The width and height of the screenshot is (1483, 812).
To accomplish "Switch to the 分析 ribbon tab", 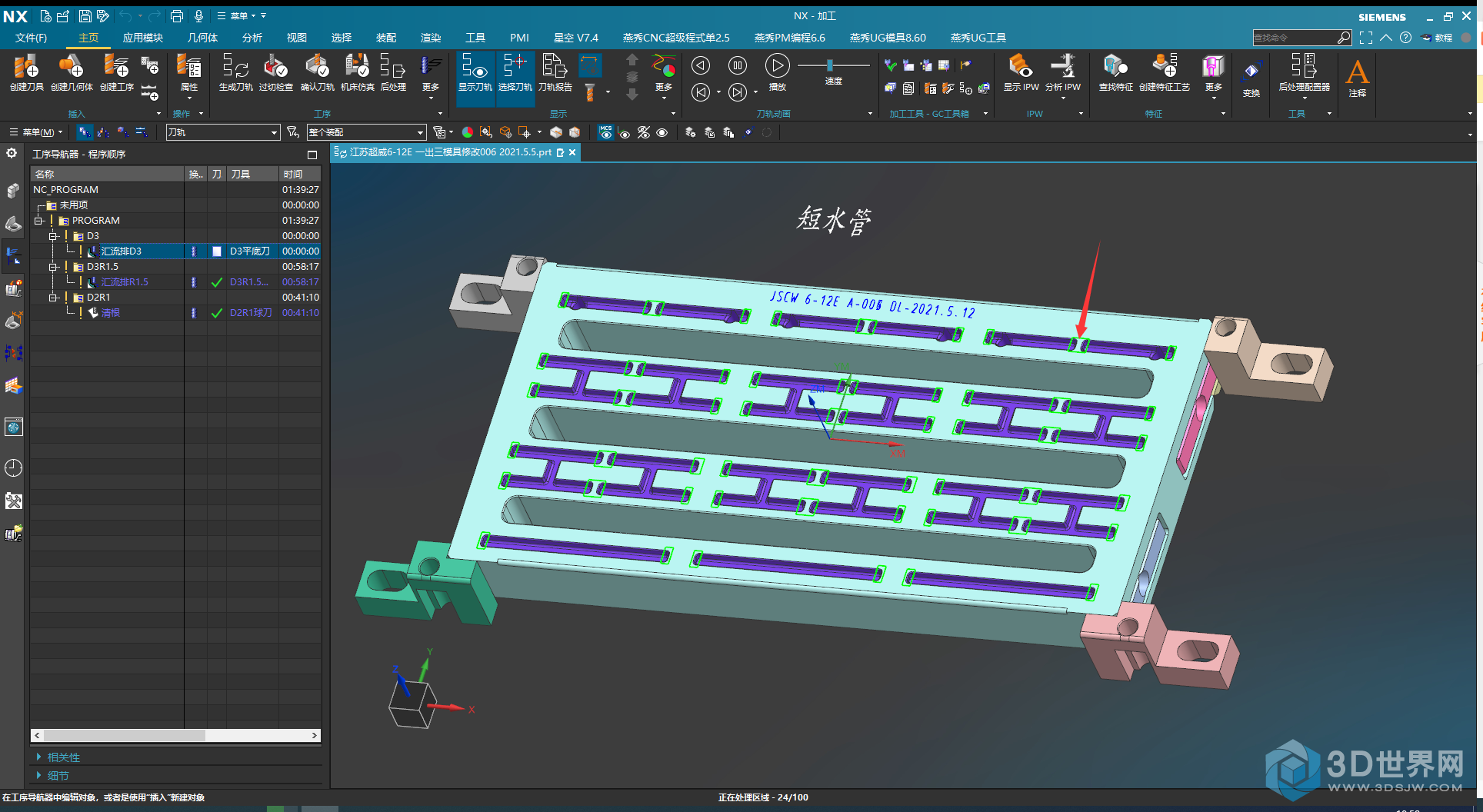I will tap(252, 38).
